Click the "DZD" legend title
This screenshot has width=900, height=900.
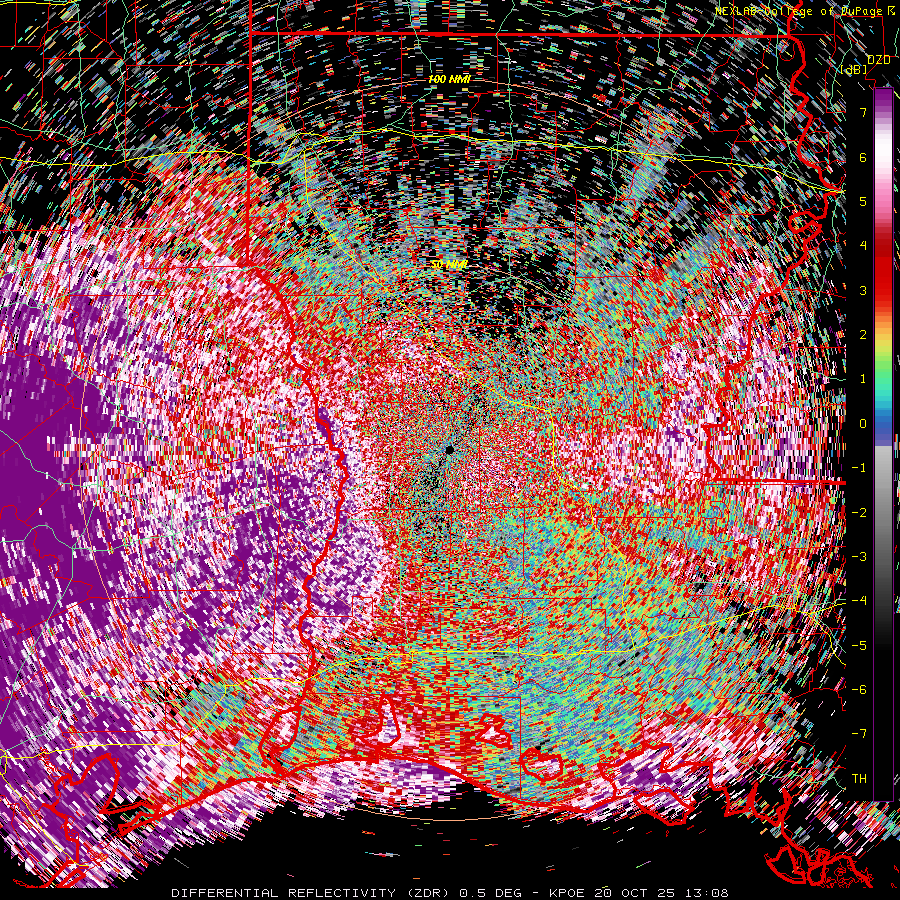pos(878,60)
